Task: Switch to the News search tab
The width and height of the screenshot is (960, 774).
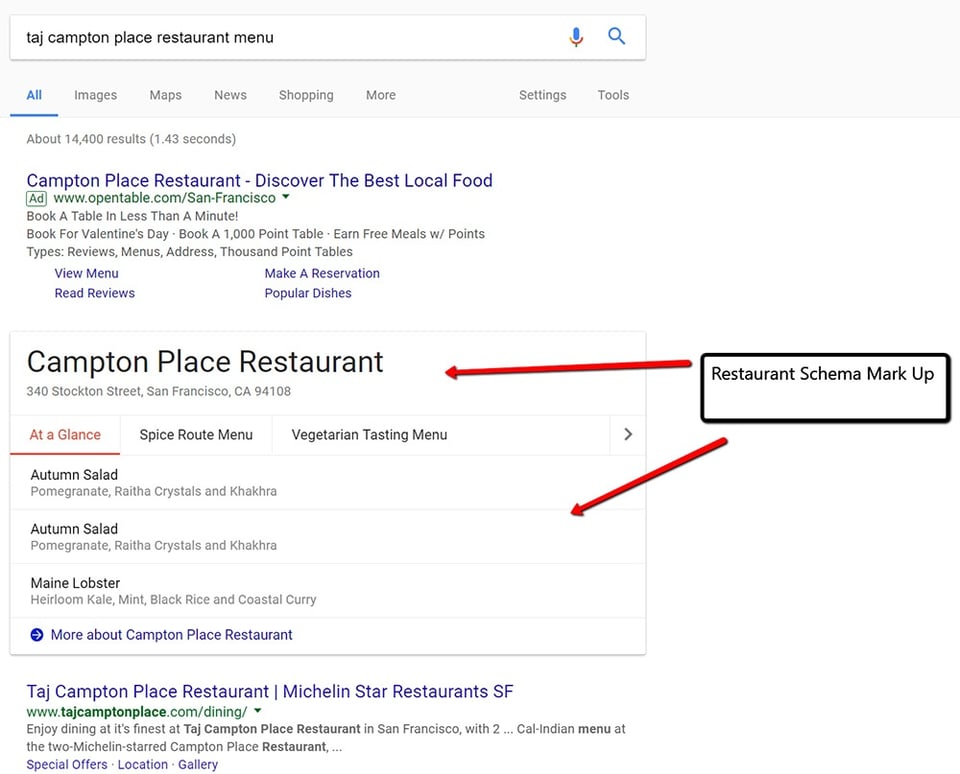Action: (230, 95)
